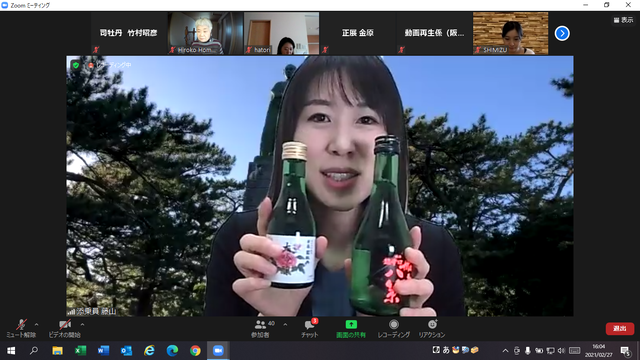The image size is (640, 360).
Task: Start video with ビデオの開始 button
Action: [64, 329]
